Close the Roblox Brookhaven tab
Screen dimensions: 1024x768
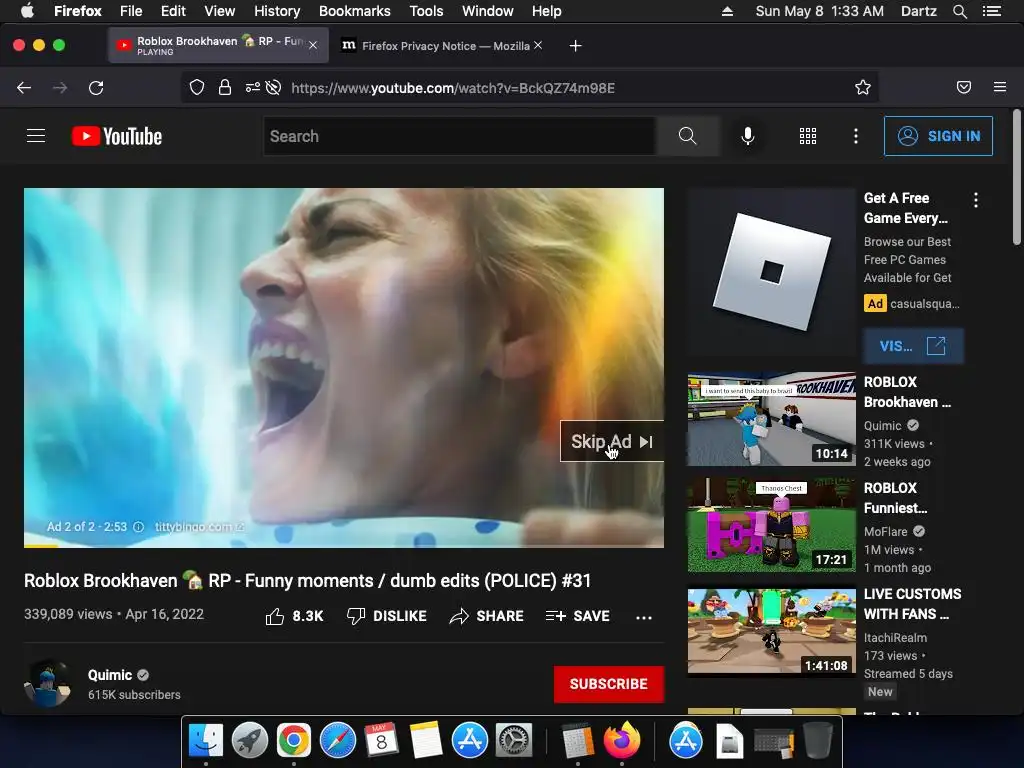point(313,45)
